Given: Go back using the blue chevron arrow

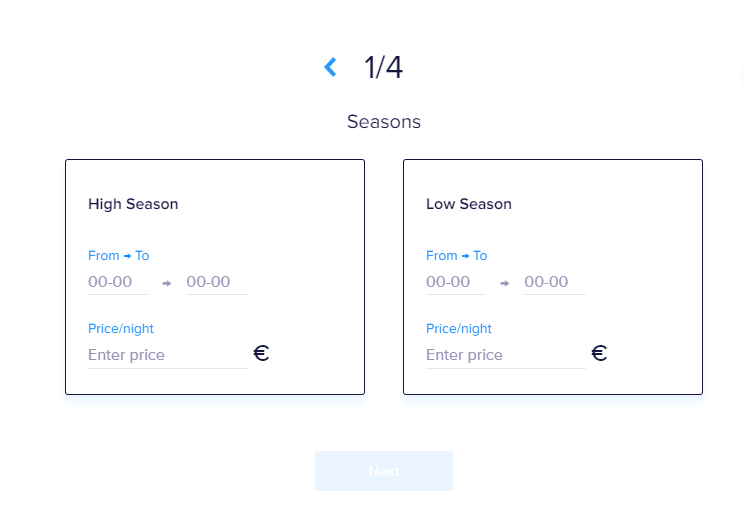Looking at the screenshot, I should [330, 67].
